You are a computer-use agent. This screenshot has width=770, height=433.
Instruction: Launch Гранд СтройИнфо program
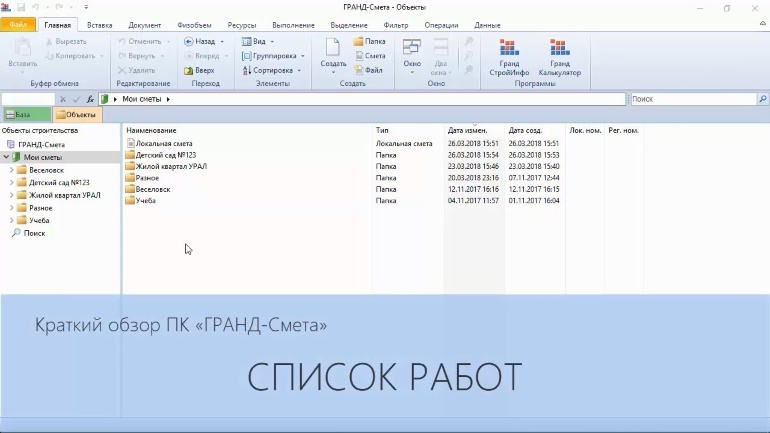point(509,57)
